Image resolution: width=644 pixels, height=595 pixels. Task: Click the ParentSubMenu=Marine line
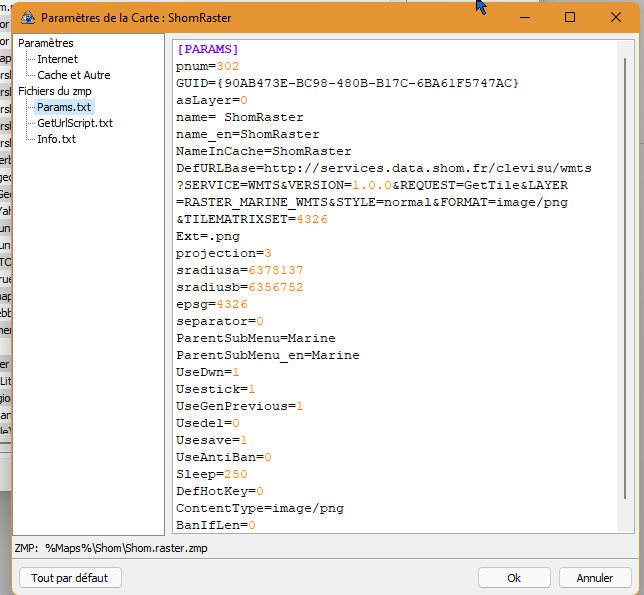(x=256, y=338)
